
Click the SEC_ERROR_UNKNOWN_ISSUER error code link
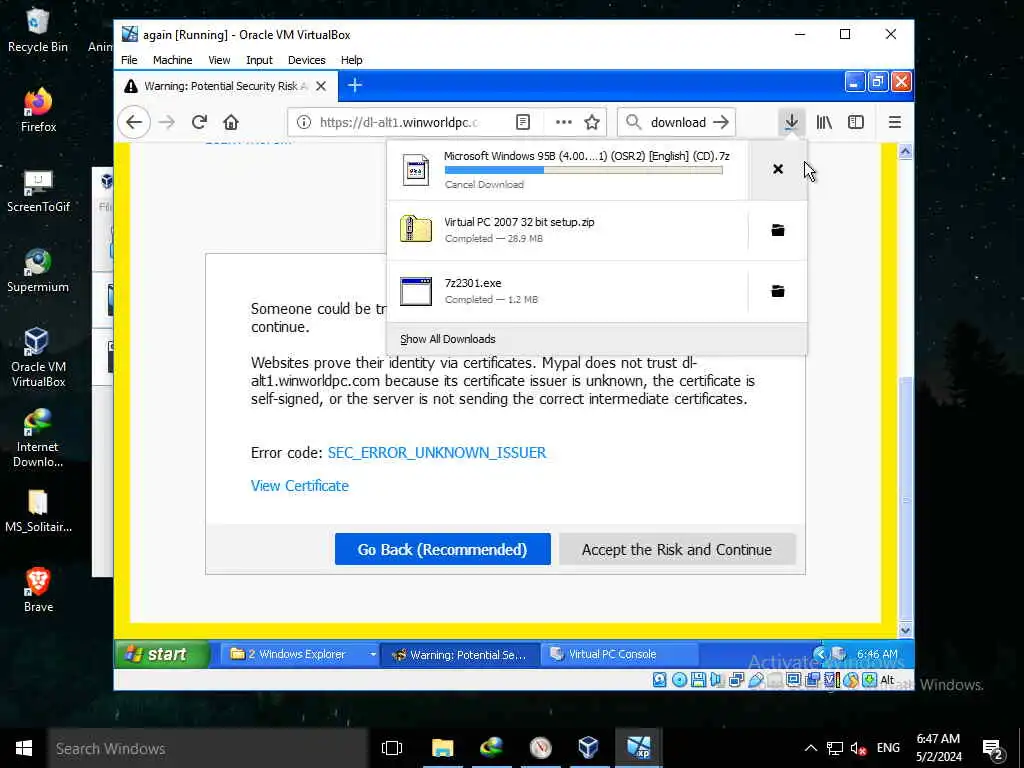coord(436,453)
